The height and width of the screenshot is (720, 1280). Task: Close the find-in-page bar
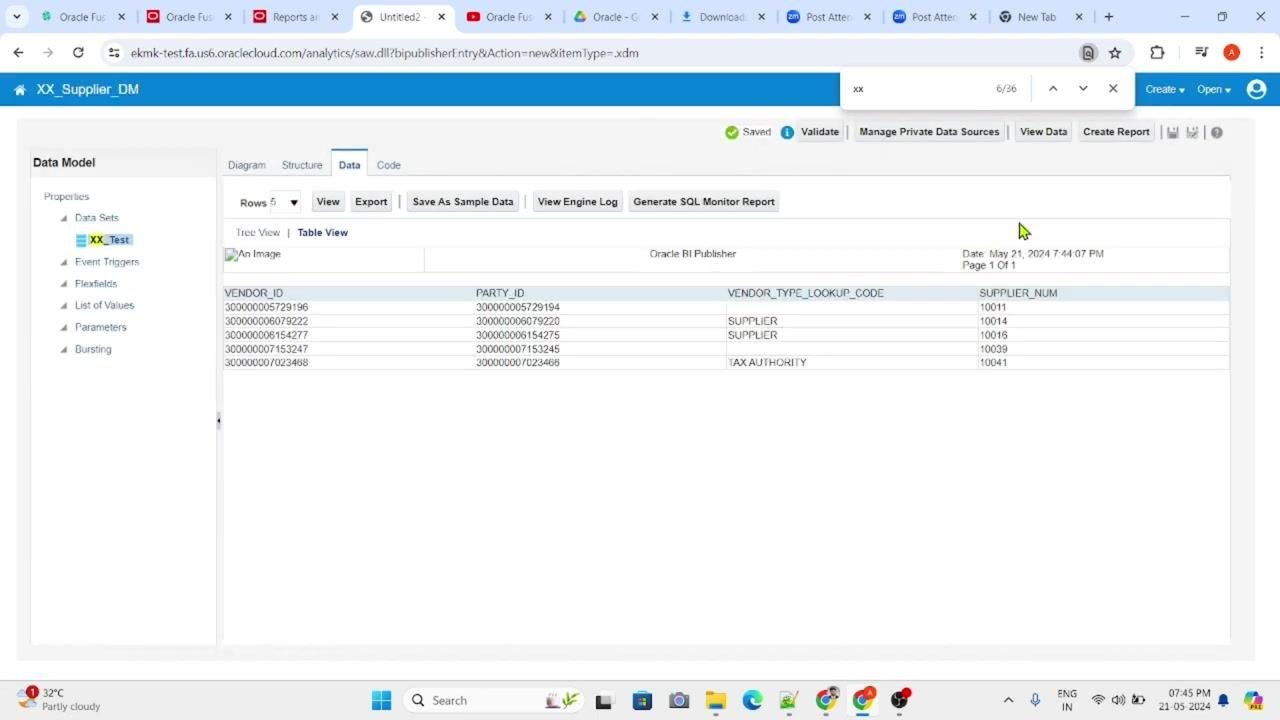click(x=1113, y=89)
